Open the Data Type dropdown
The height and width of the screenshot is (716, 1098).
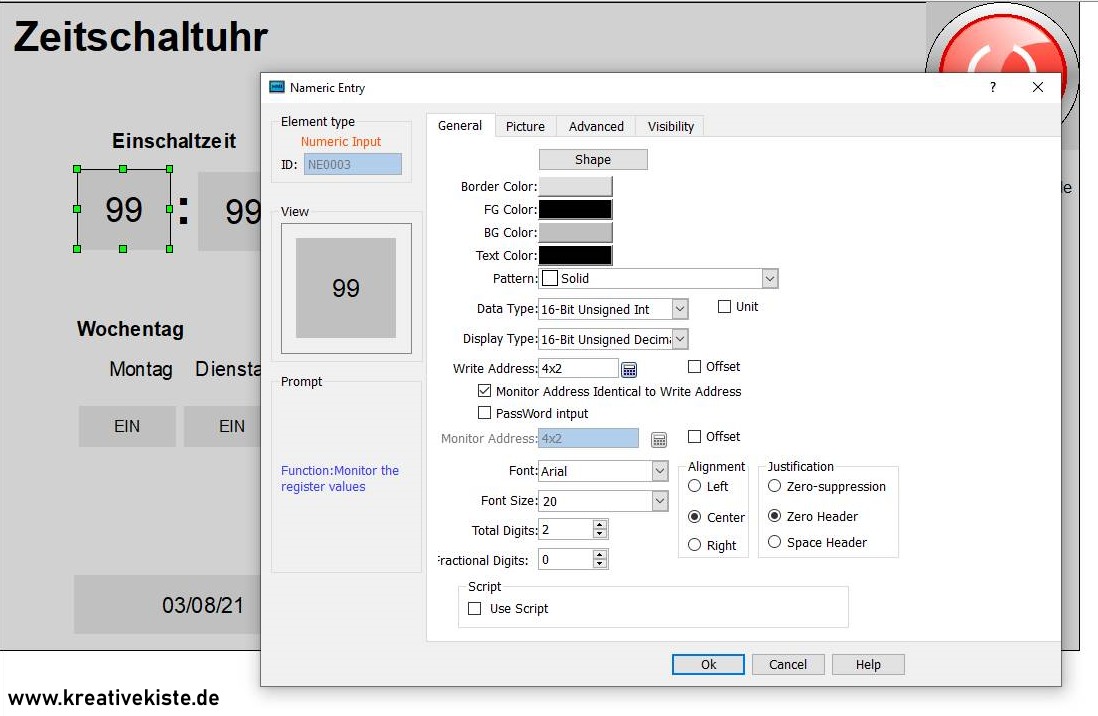pyautogui.click(x=679, y=309)
